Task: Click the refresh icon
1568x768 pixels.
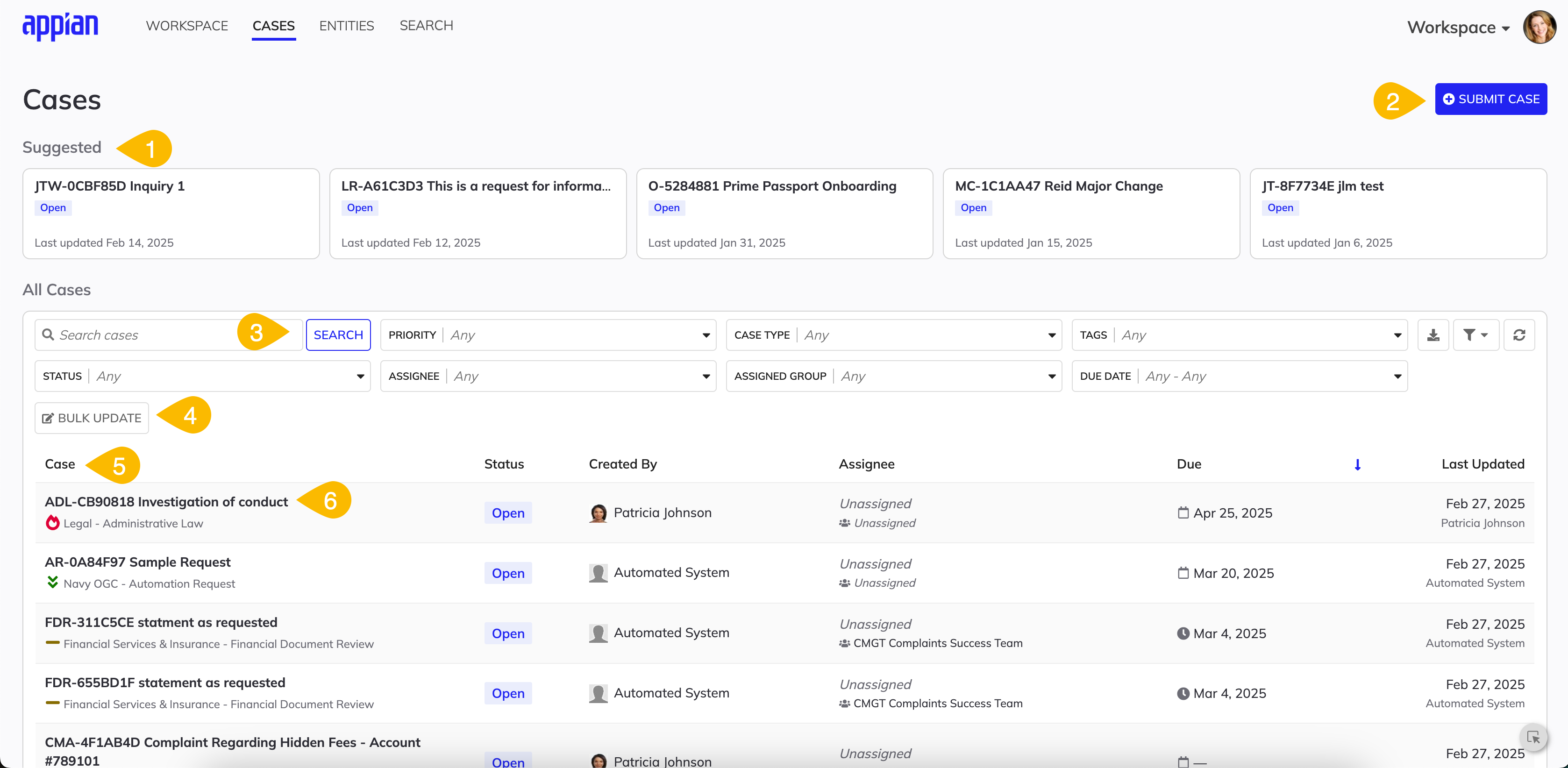Action: coord(1518,334)
